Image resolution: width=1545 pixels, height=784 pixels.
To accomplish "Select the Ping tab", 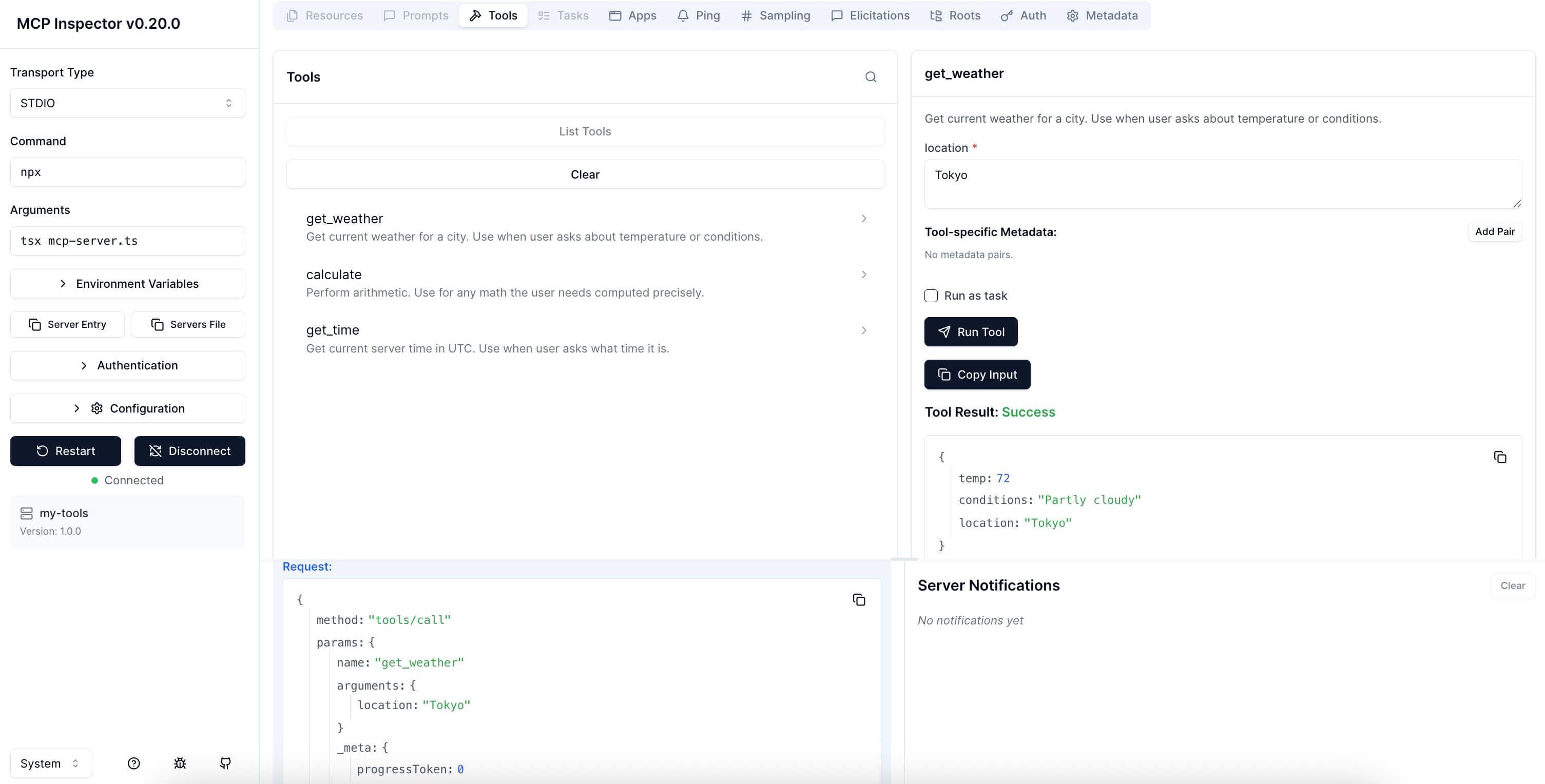I will 698,15.
